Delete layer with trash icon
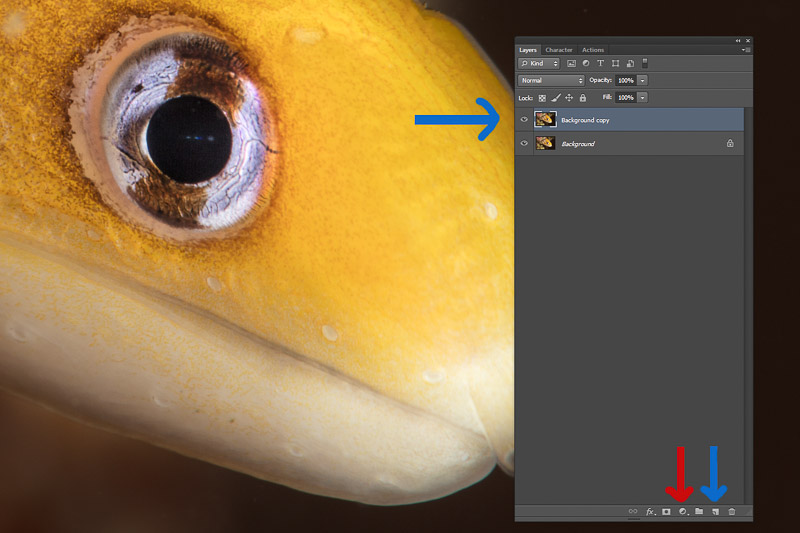This screenshot has width=800, height=533. pyautogui.click(x=732, y=511)
